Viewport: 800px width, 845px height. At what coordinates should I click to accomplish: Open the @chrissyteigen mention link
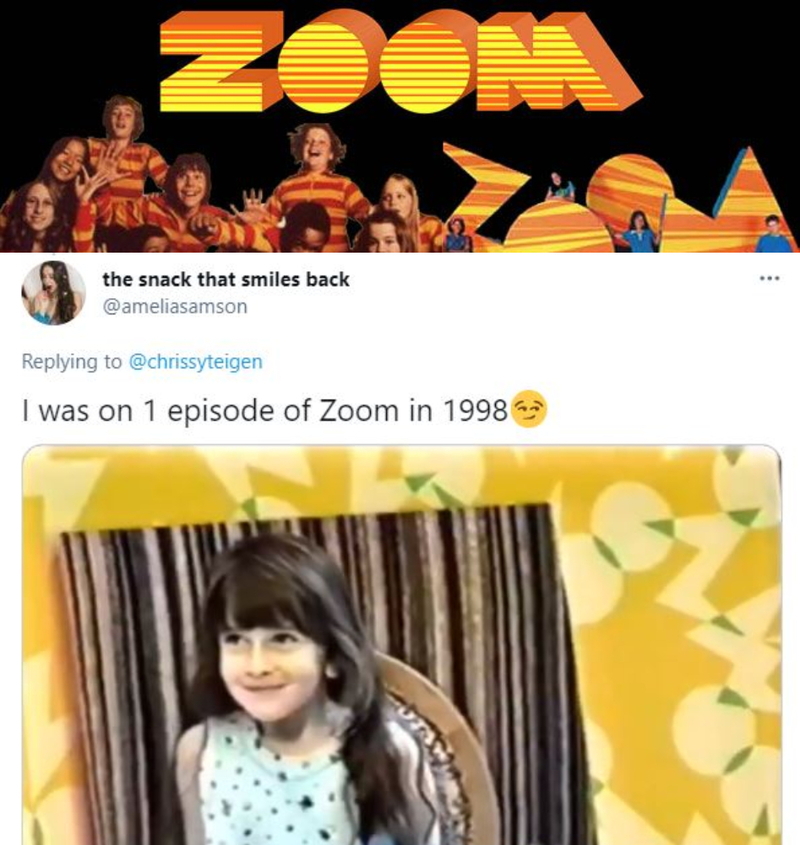coord(196,361)
